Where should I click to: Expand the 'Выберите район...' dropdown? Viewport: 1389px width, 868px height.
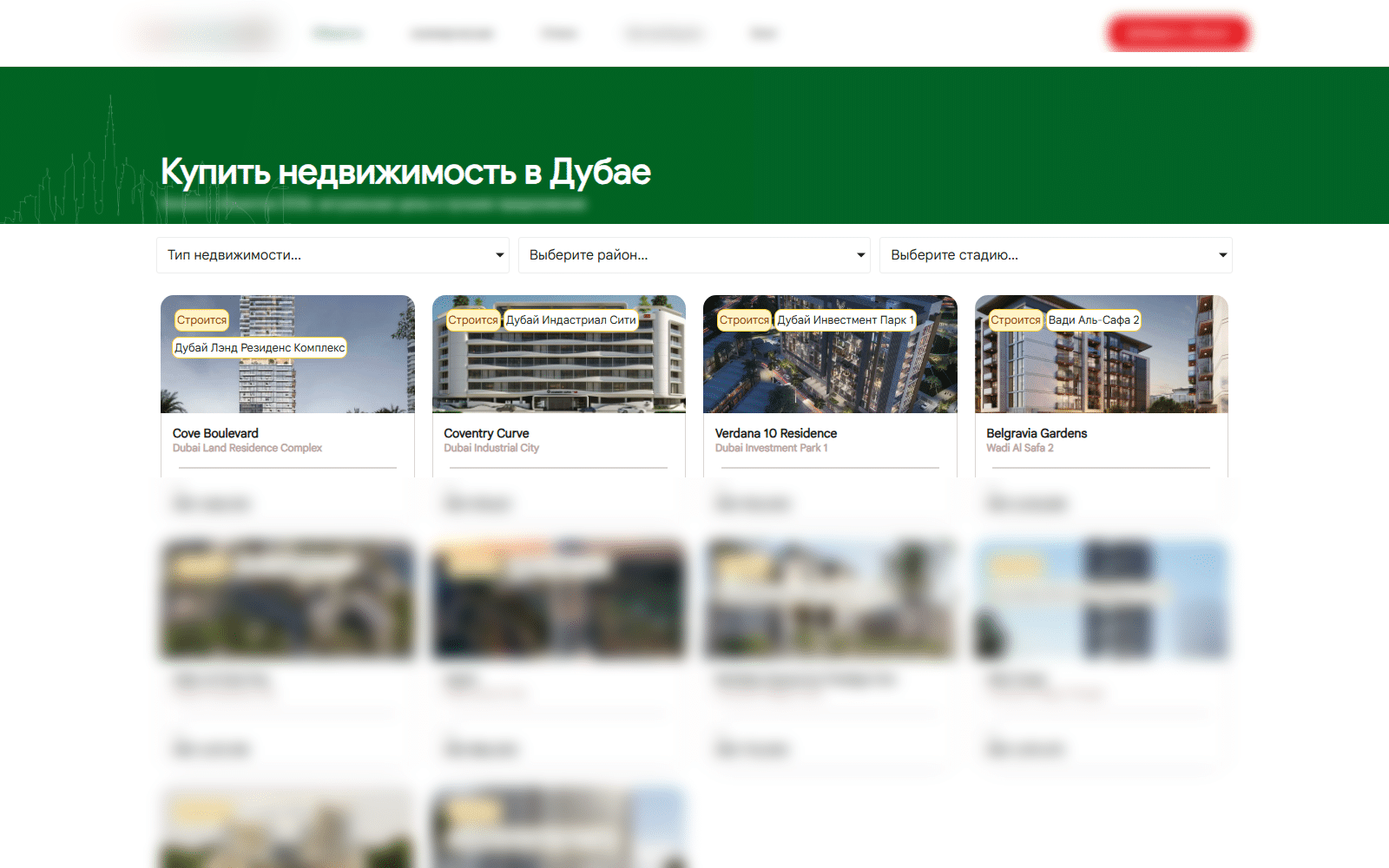tap(694, 255)
